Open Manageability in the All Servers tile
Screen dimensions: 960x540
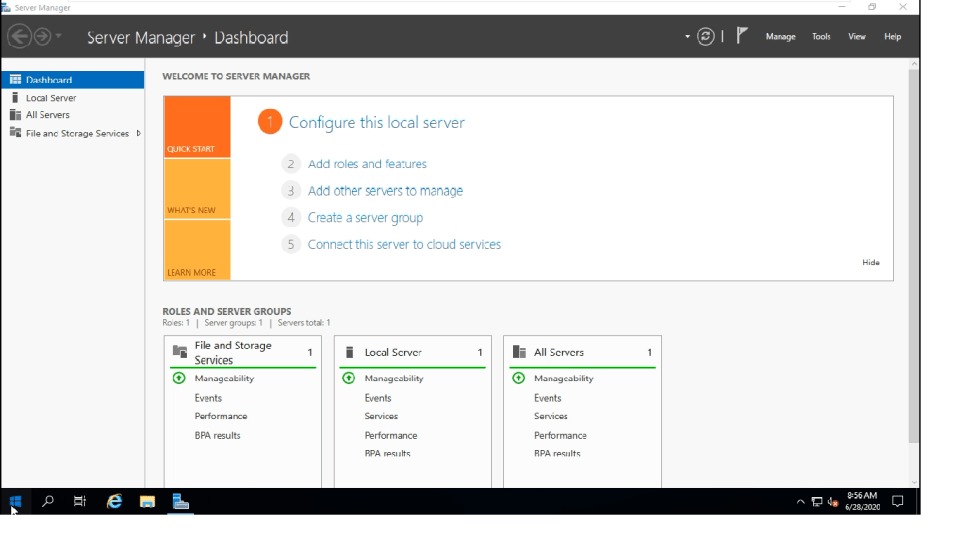pyautogui.click(x=563, y=378)
